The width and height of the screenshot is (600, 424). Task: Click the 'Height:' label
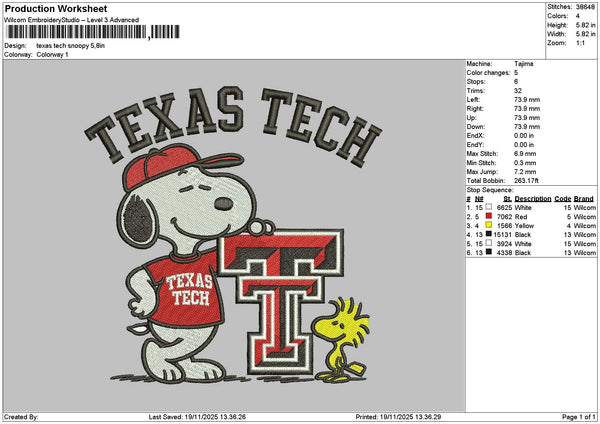point(558,25)
